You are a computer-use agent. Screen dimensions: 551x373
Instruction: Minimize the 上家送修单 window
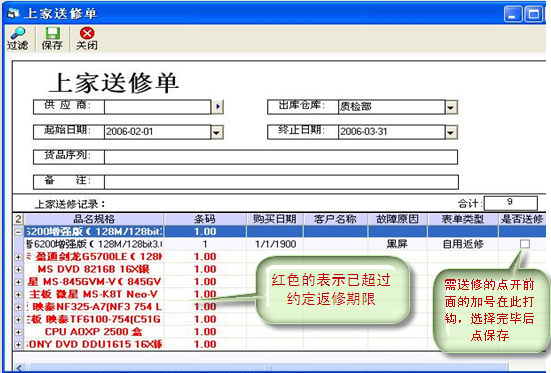(x=513, y=14)
